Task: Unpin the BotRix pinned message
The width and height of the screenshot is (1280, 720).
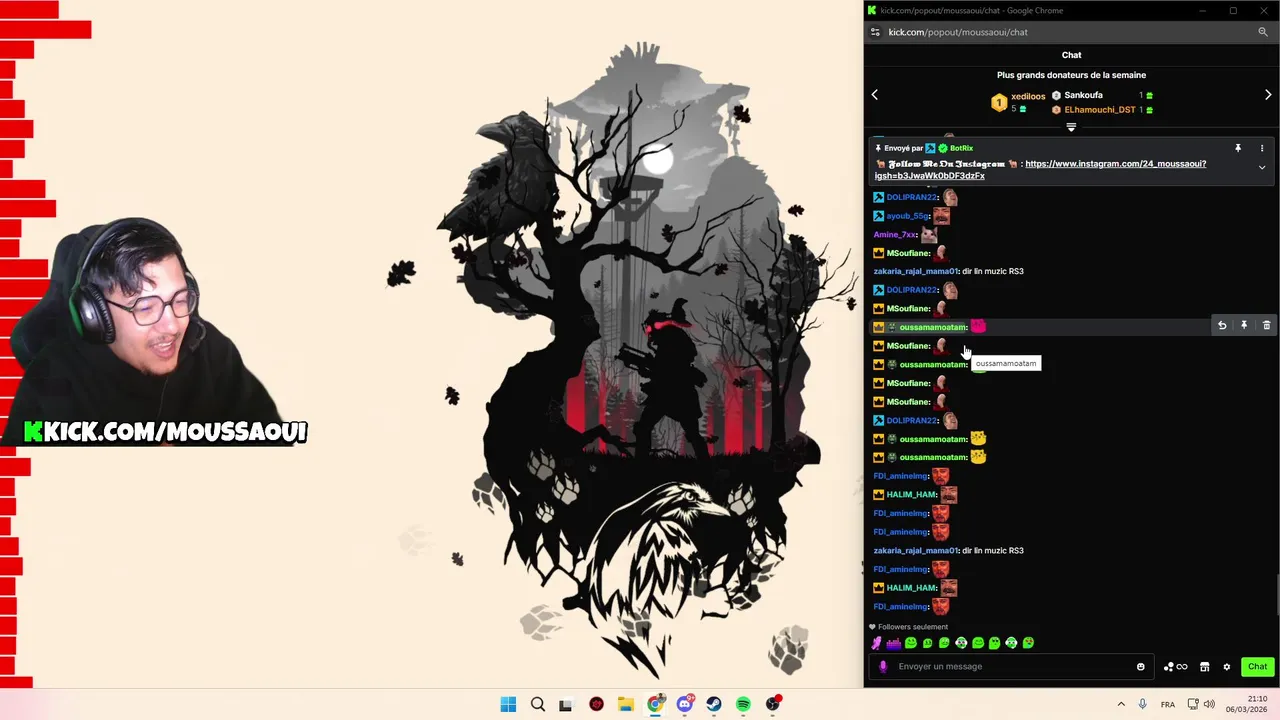Action: click(1238, 148)
